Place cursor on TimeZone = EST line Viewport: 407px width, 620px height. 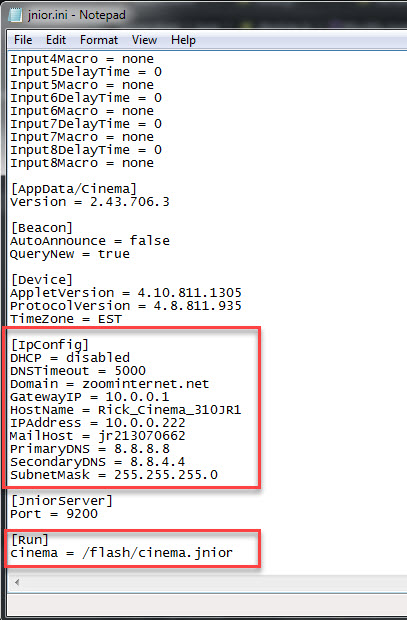pyautogui.click(x=66, y=319)
